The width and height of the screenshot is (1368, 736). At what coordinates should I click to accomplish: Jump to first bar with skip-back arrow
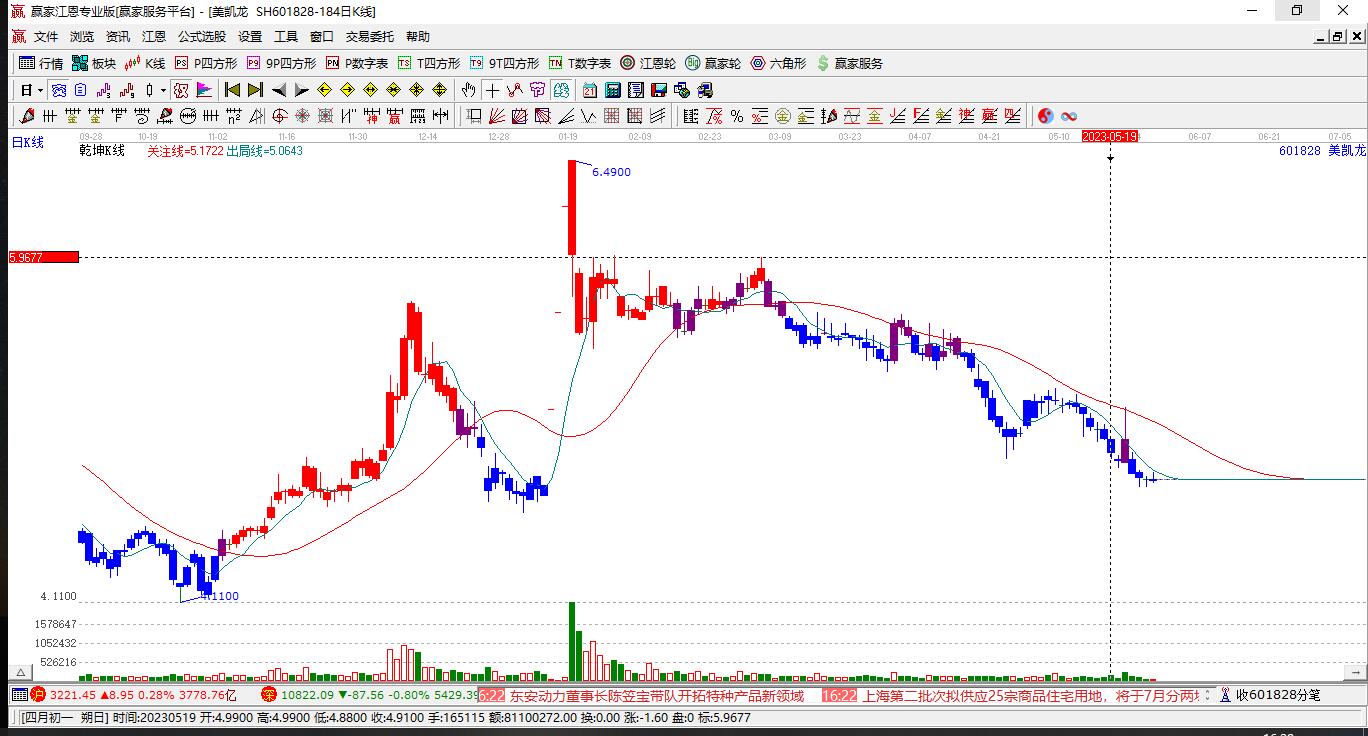pyautogui.click(x=232, y=90)
